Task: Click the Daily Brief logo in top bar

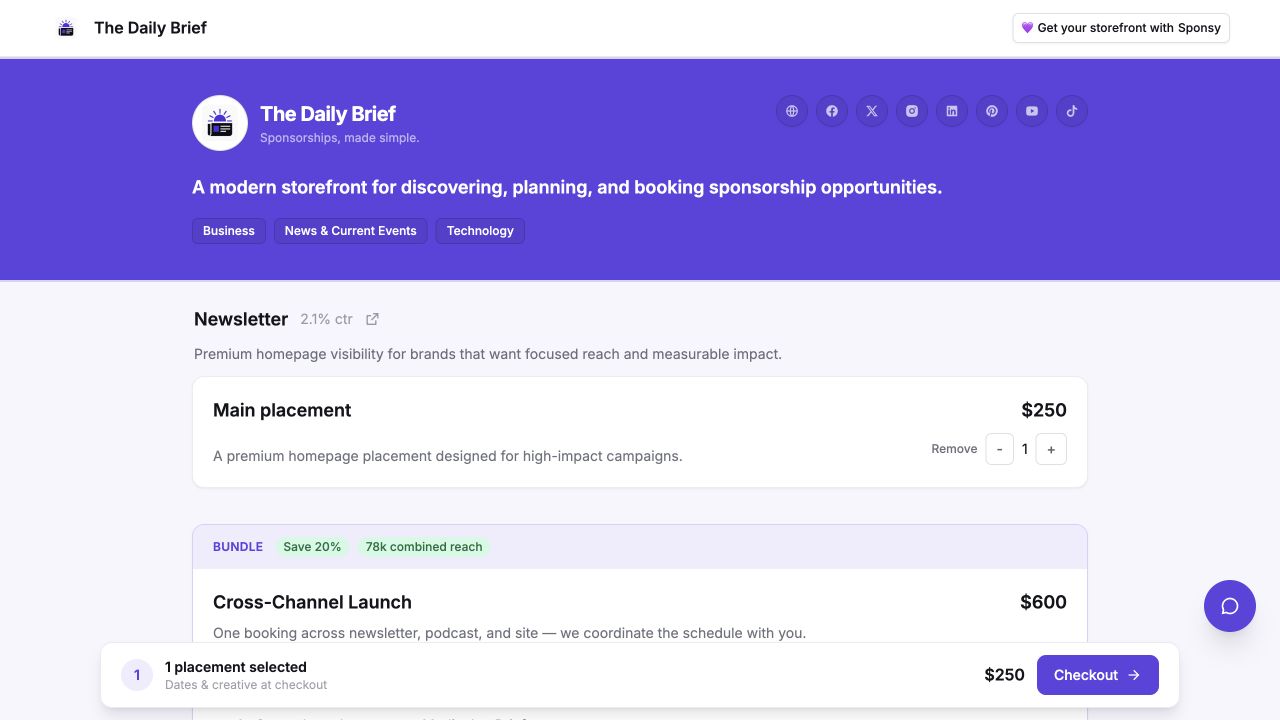Action: click(x=66, y=28)
